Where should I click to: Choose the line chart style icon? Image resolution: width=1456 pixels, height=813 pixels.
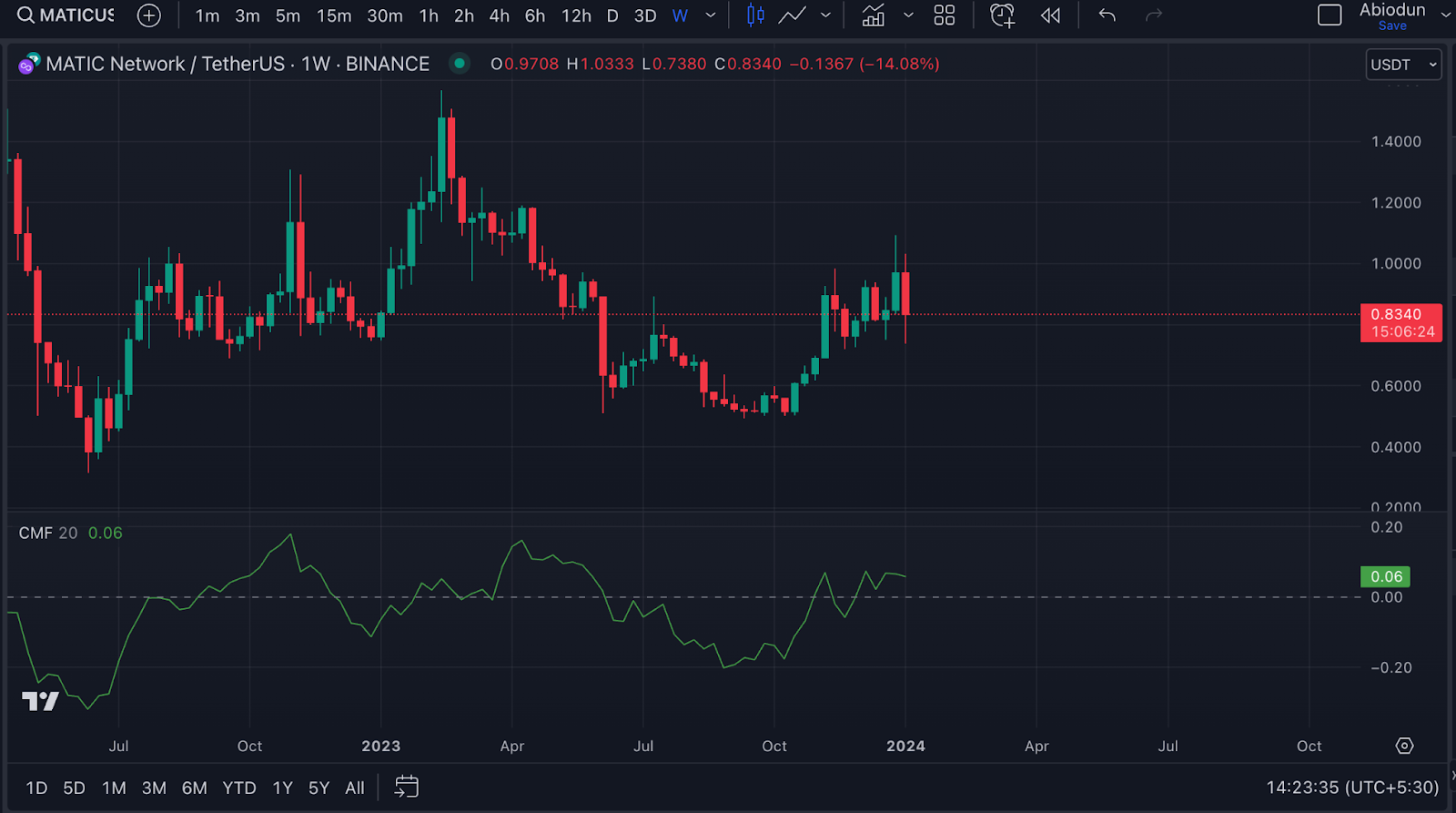click(x=792, y=15)
